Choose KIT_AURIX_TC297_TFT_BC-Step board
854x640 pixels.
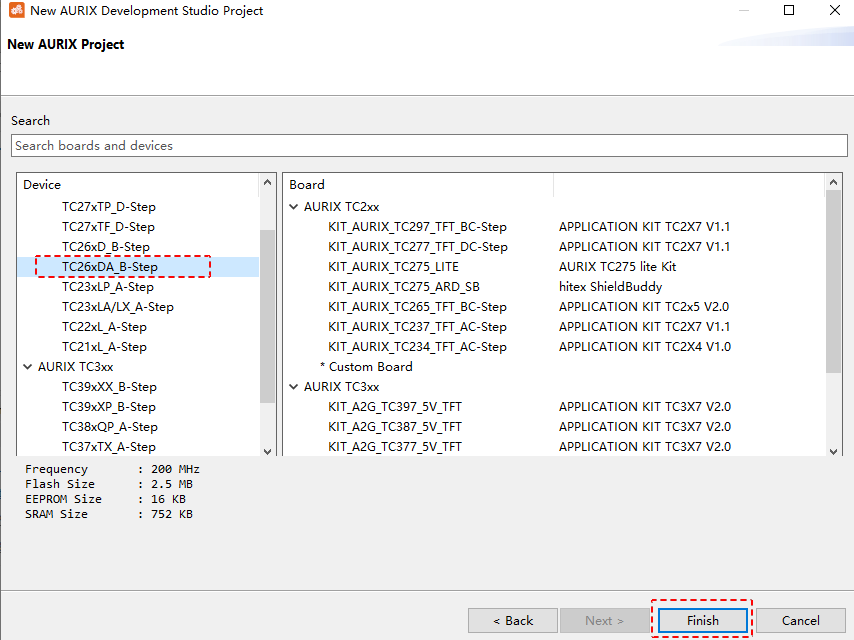(417, 227)
